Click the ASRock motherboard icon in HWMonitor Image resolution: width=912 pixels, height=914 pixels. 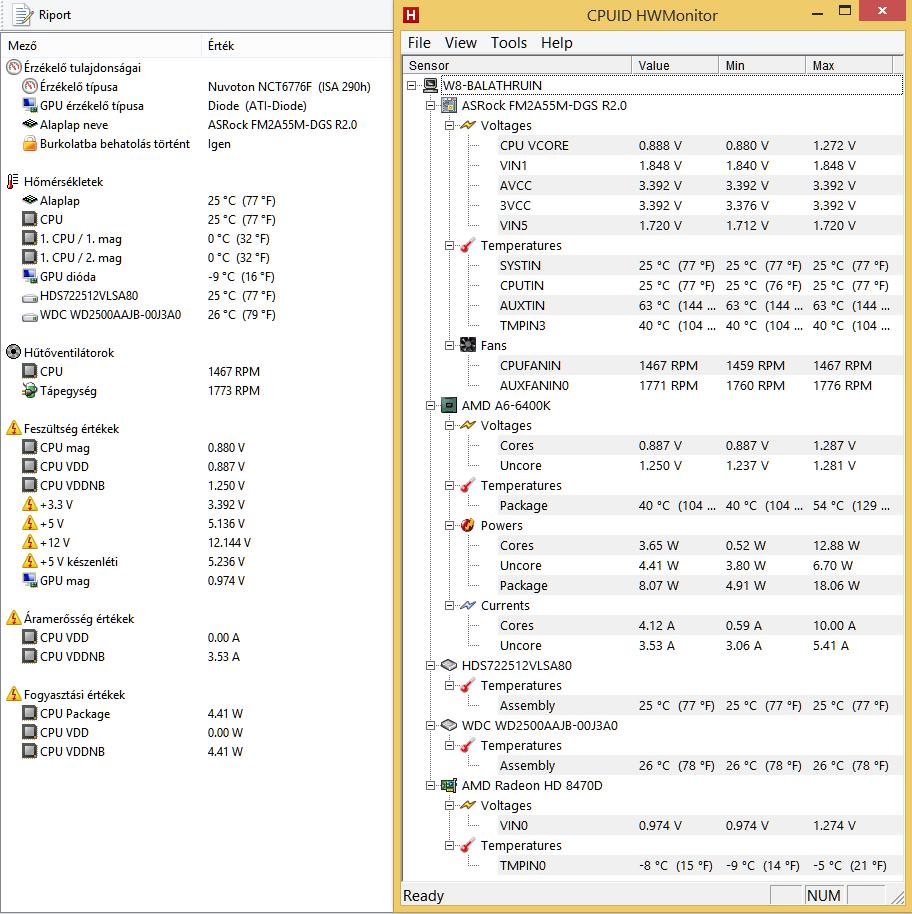tap(449, 106)
